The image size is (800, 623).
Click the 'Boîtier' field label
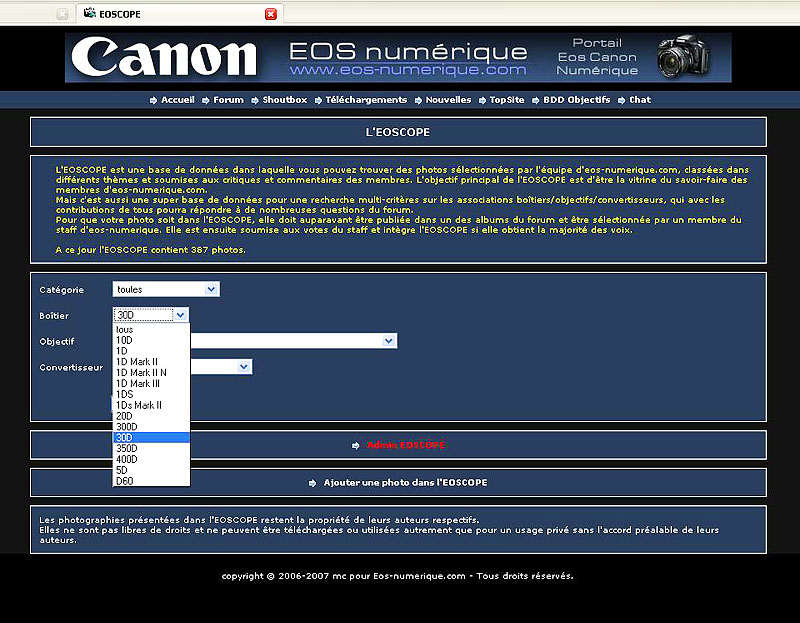click(x=54, y=316)
